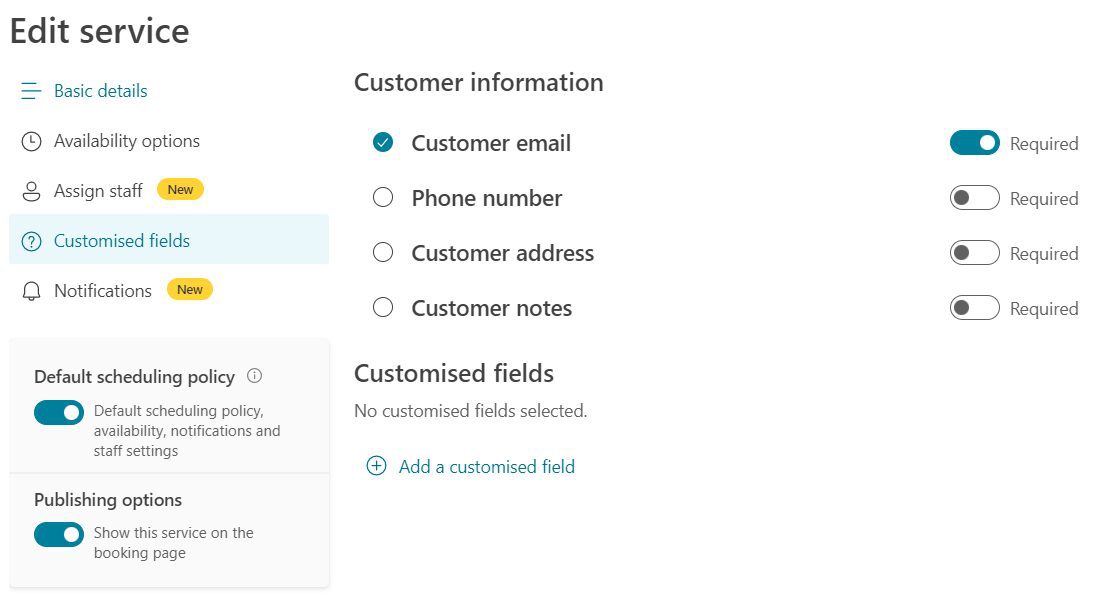Open the Basic details page
The height and width of the screenshot is (605, 1104).
100,90
